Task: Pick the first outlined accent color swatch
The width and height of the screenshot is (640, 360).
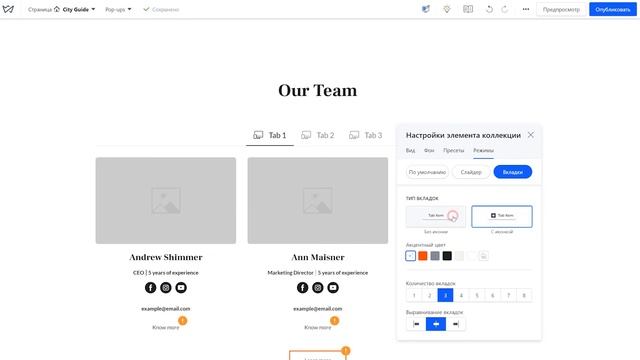Action: pyautogui.click(x=411, y=256)
